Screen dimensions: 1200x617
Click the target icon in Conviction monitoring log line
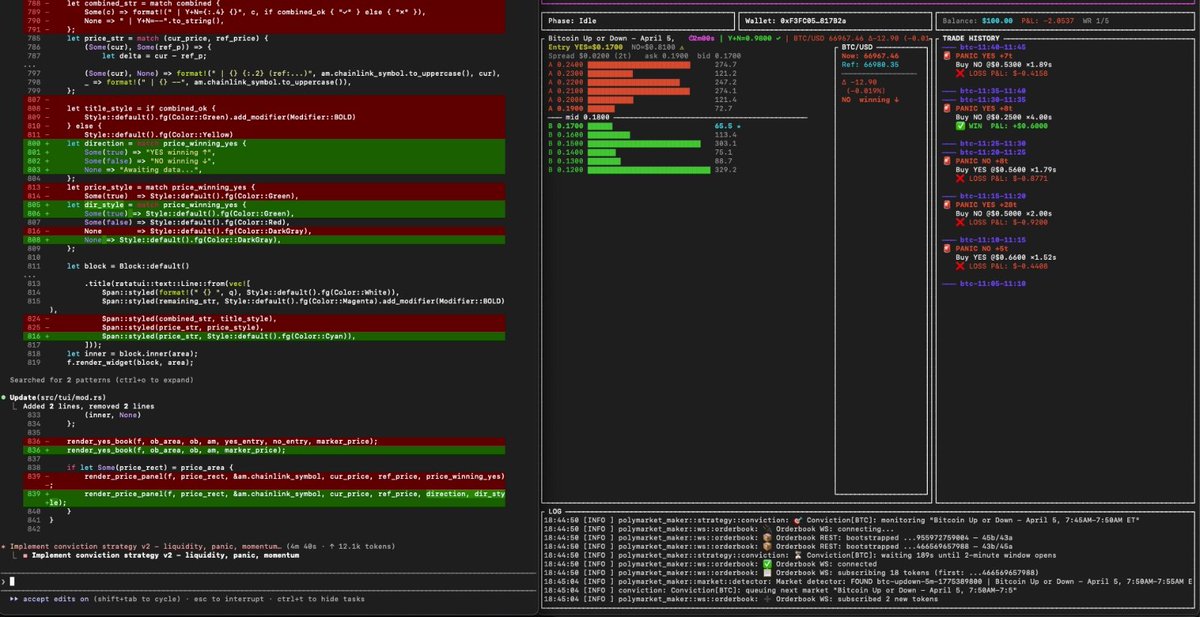(x=797, y=520)
